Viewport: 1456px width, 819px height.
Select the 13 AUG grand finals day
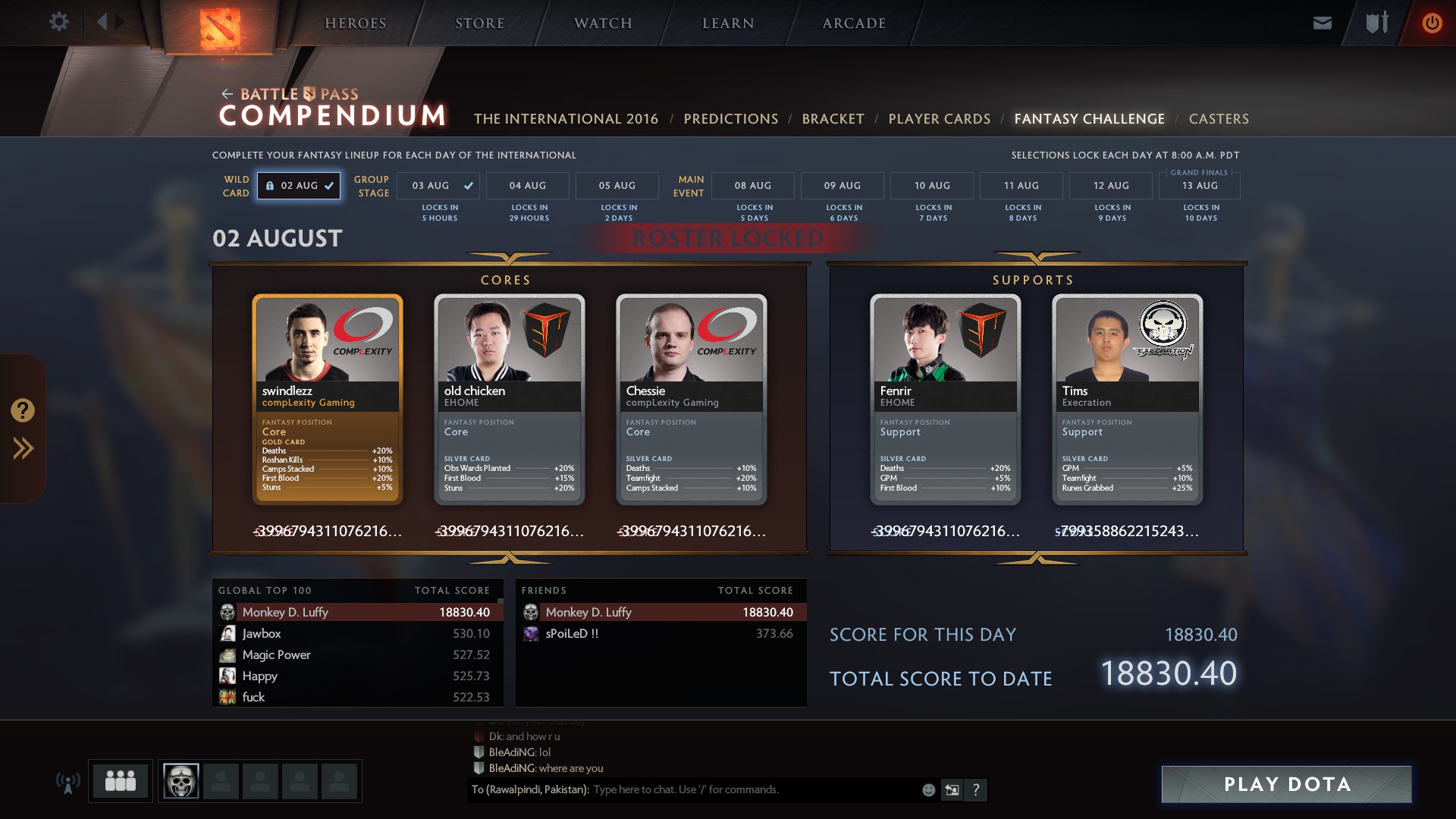tap(1200, 186)
